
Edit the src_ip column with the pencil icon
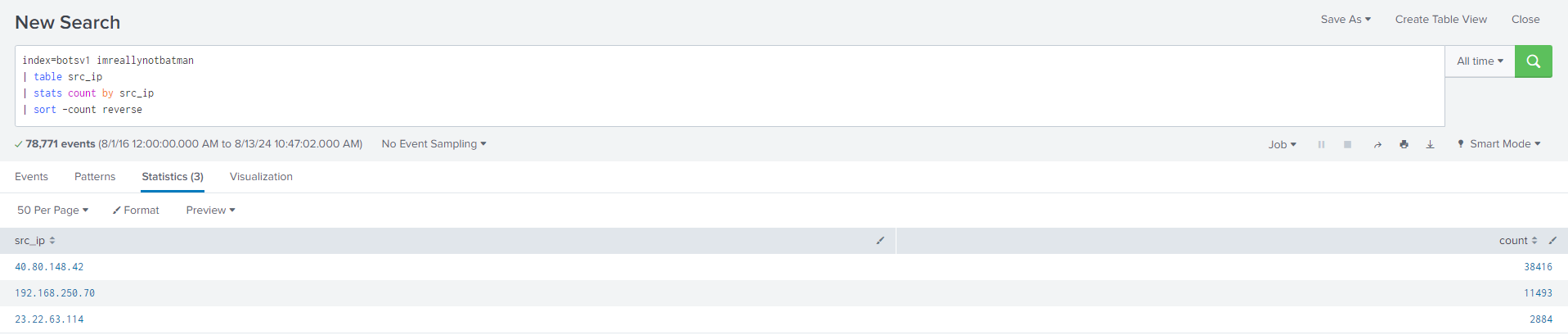pyautogui.click(x=880, y=241)
